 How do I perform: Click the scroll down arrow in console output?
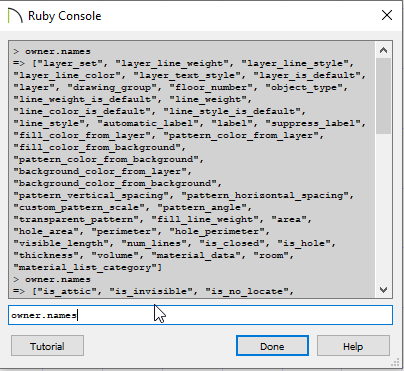pyautogui.click(x=383, y=290)
